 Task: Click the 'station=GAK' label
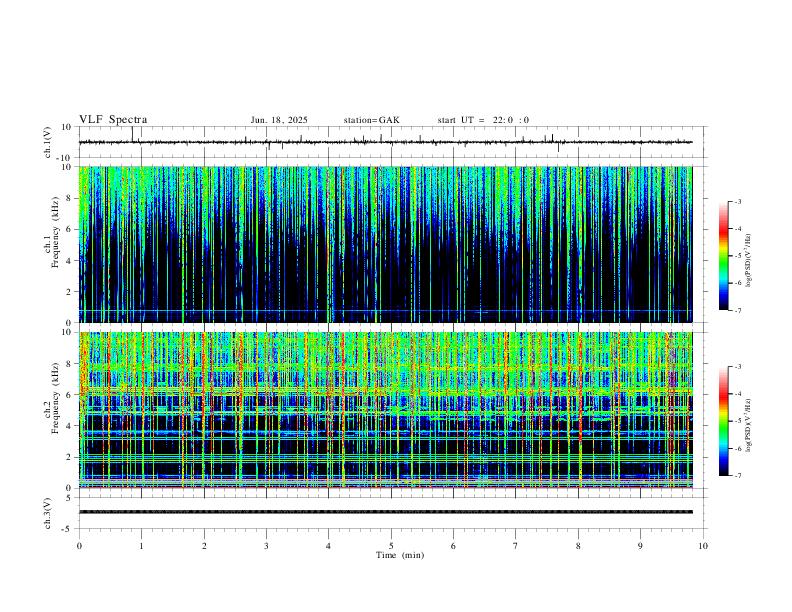click(x=371, y=120)
